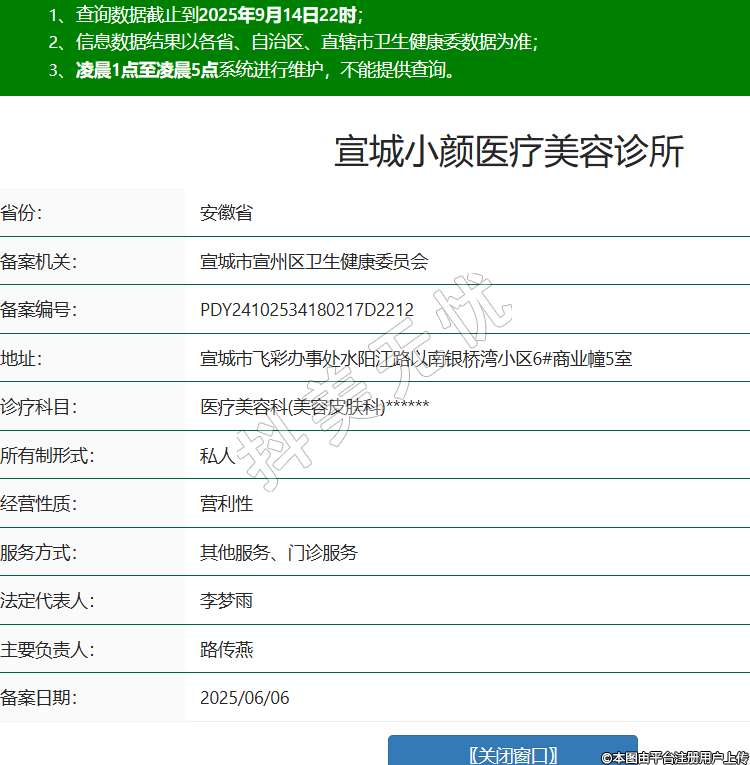Click the bold date 2025年9月14日22时 in notice
This screenshot has height=765, width=750.
tap(277, 15)
